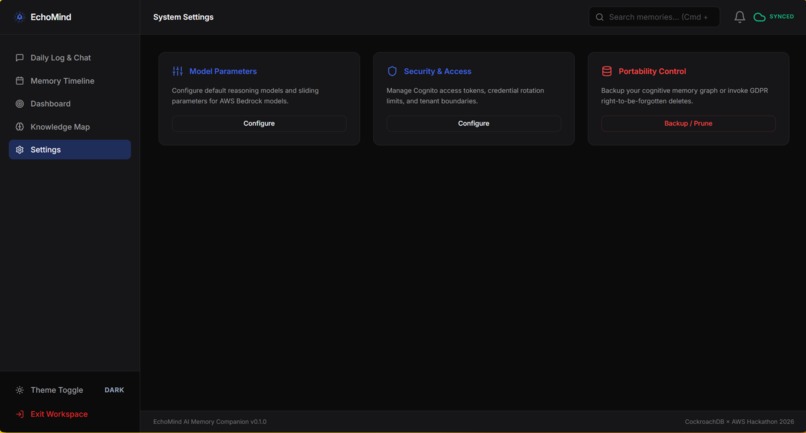Click the Memory Timeline calendar icon
Viewport: 806px width, 433px height.
coord(20,81)
